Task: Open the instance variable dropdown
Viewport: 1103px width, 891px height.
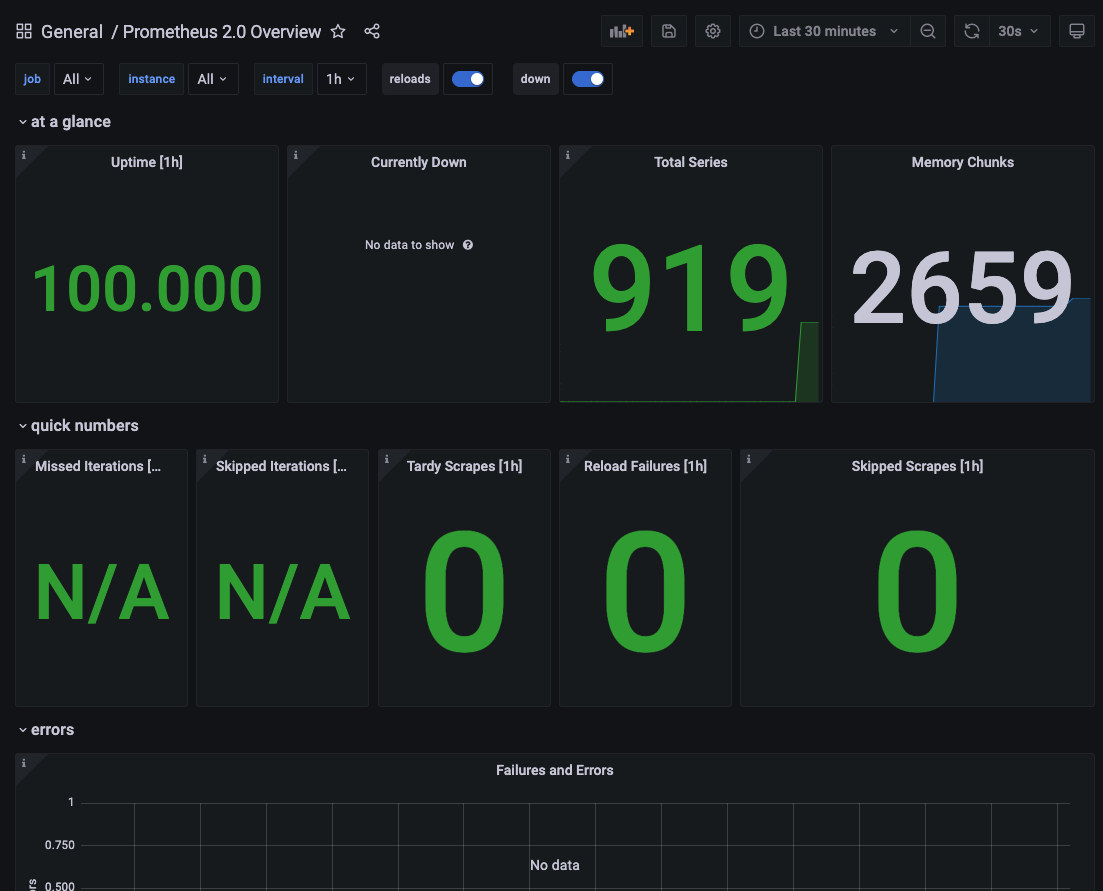Action: 213,79
